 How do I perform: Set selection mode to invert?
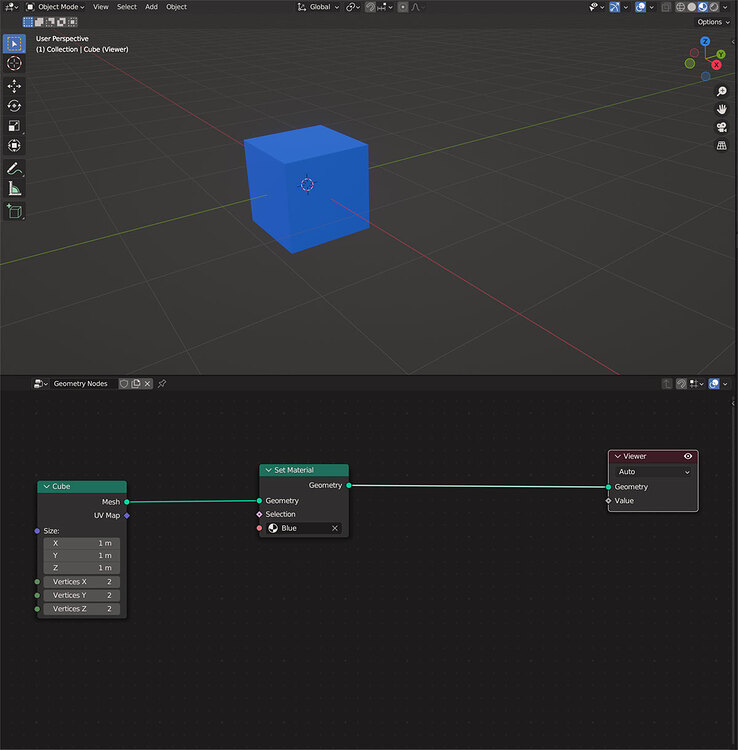coord(61,22)
